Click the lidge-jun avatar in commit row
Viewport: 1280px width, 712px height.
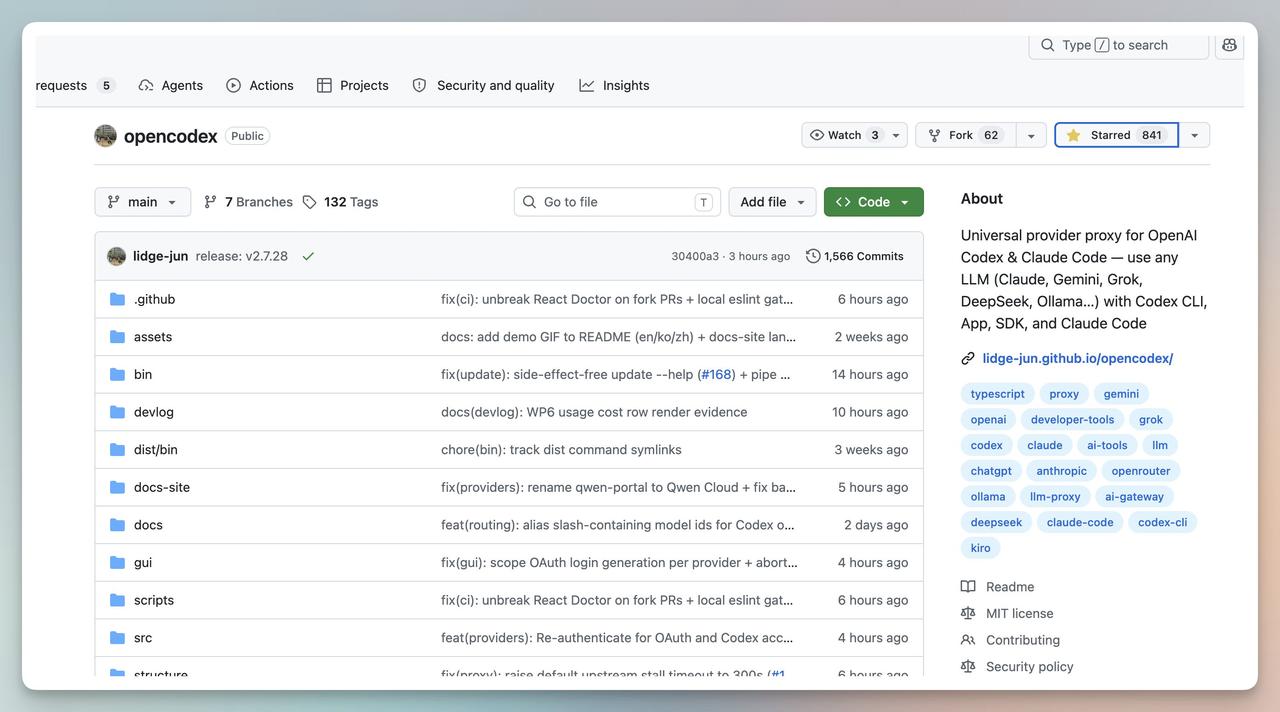click(x=117, y=256)
